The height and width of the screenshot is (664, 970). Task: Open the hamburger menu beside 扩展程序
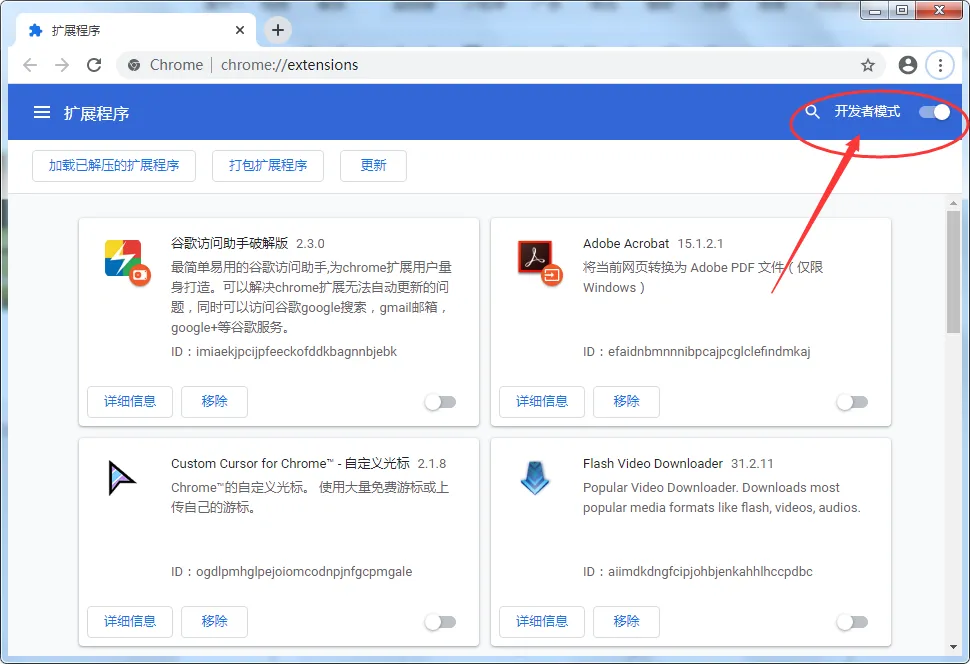click(x=42, y=113)
